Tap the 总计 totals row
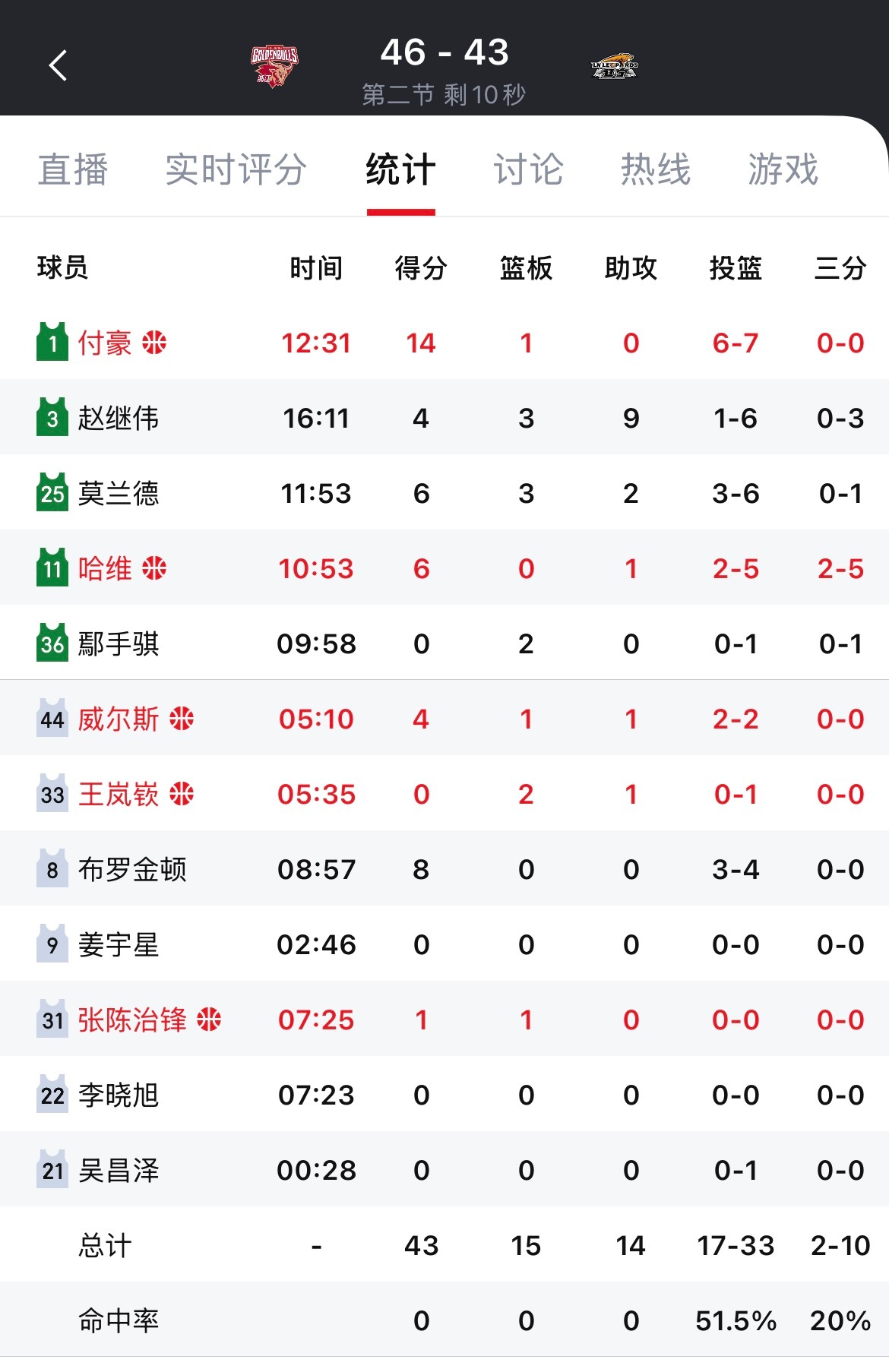 coord(100,1245)
